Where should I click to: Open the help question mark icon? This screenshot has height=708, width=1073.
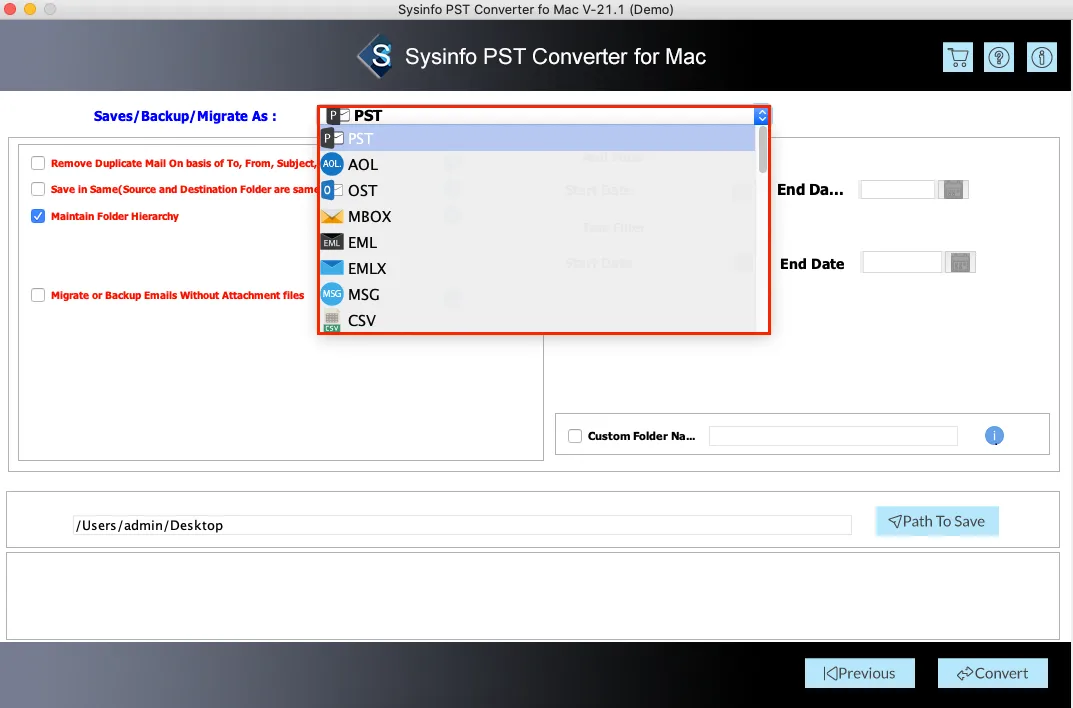(999, 57)
